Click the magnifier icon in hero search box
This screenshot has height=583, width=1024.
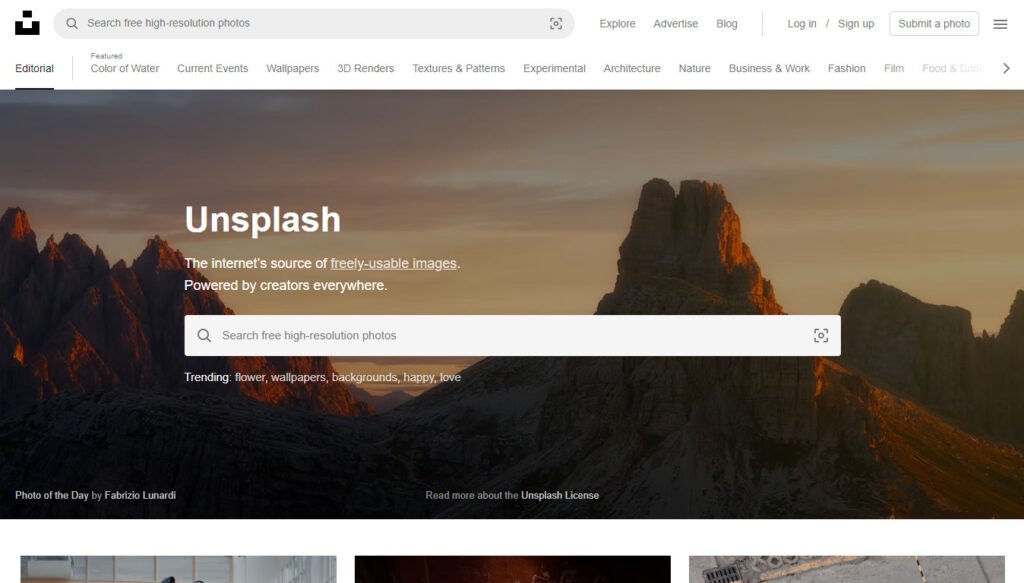(204, 336)
